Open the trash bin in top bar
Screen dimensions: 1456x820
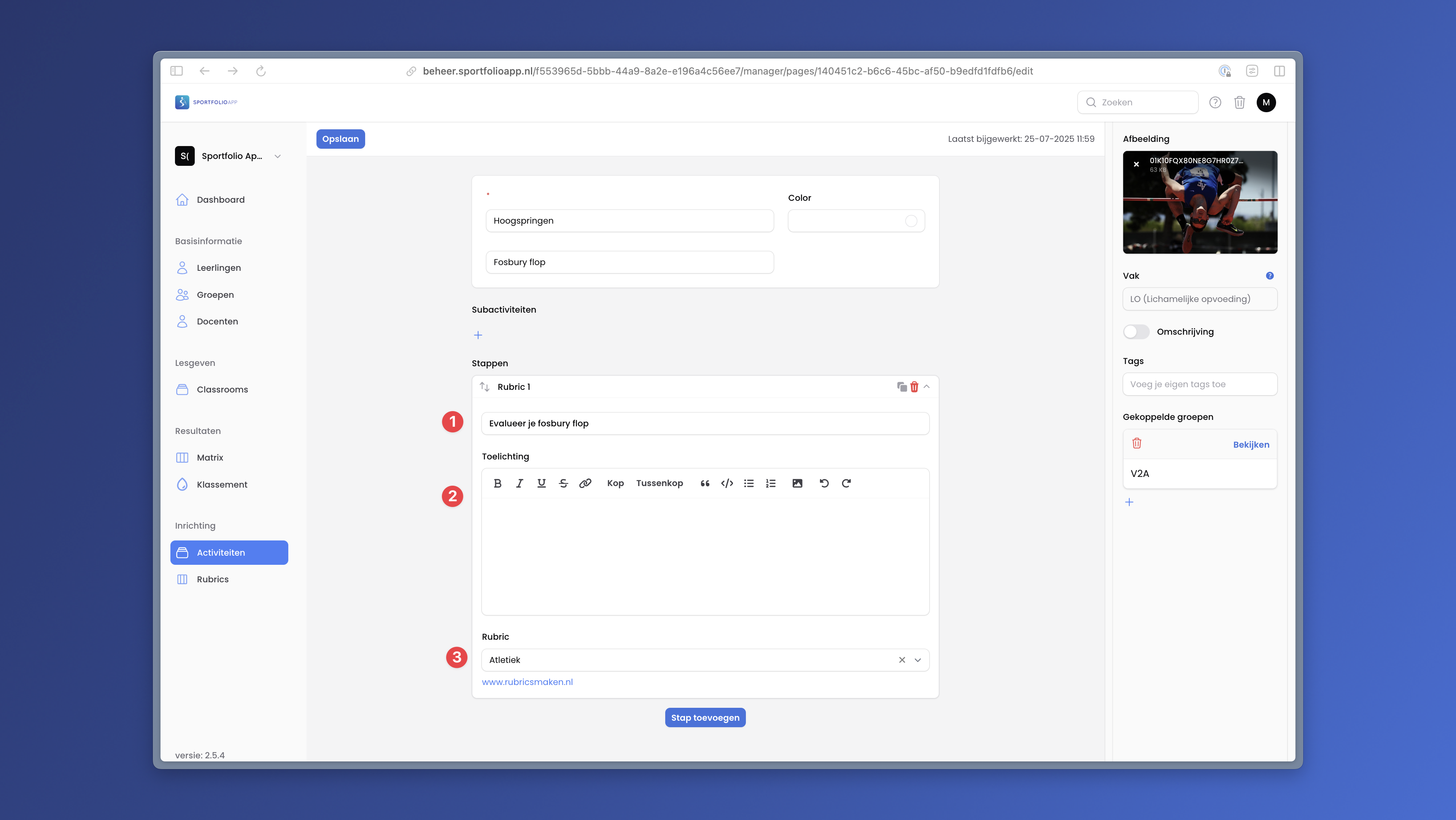(x=1239, y=102)
